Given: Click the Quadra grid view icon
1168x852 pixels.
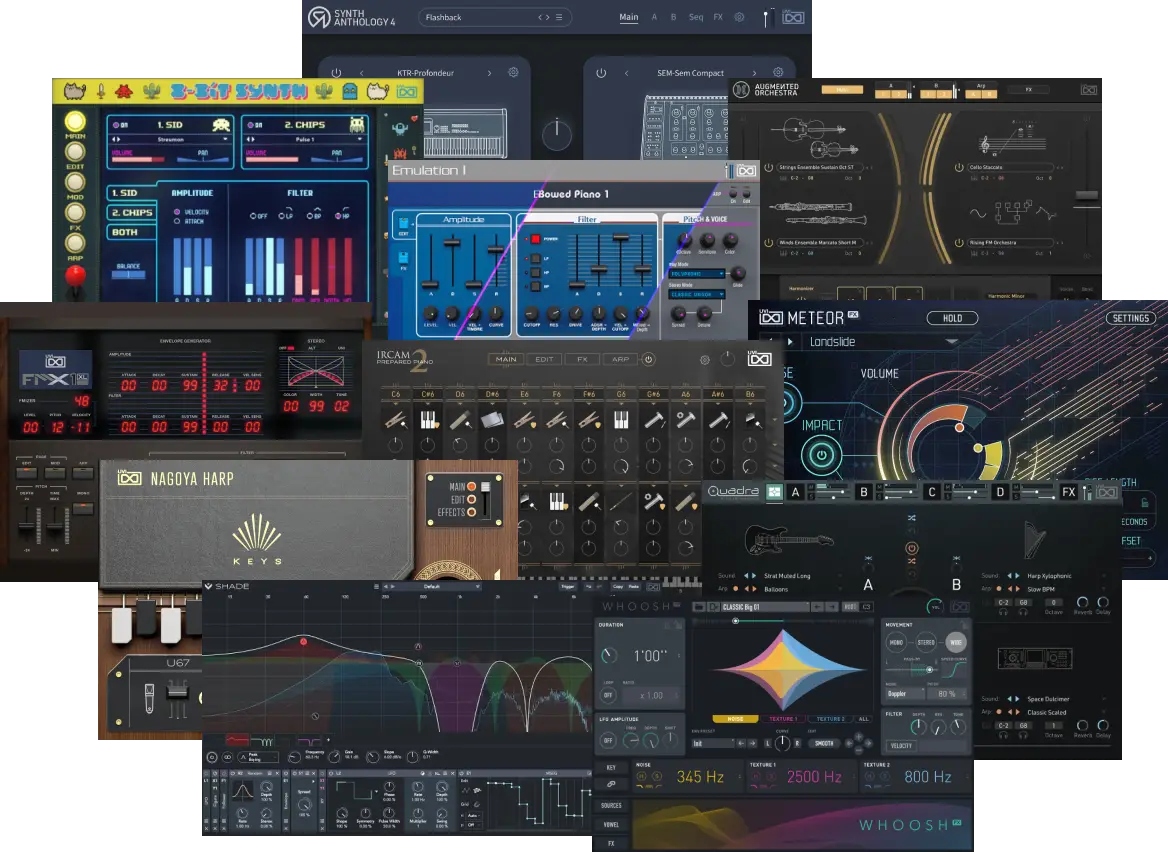Looking at the screenshot, I should click(775, 492).
